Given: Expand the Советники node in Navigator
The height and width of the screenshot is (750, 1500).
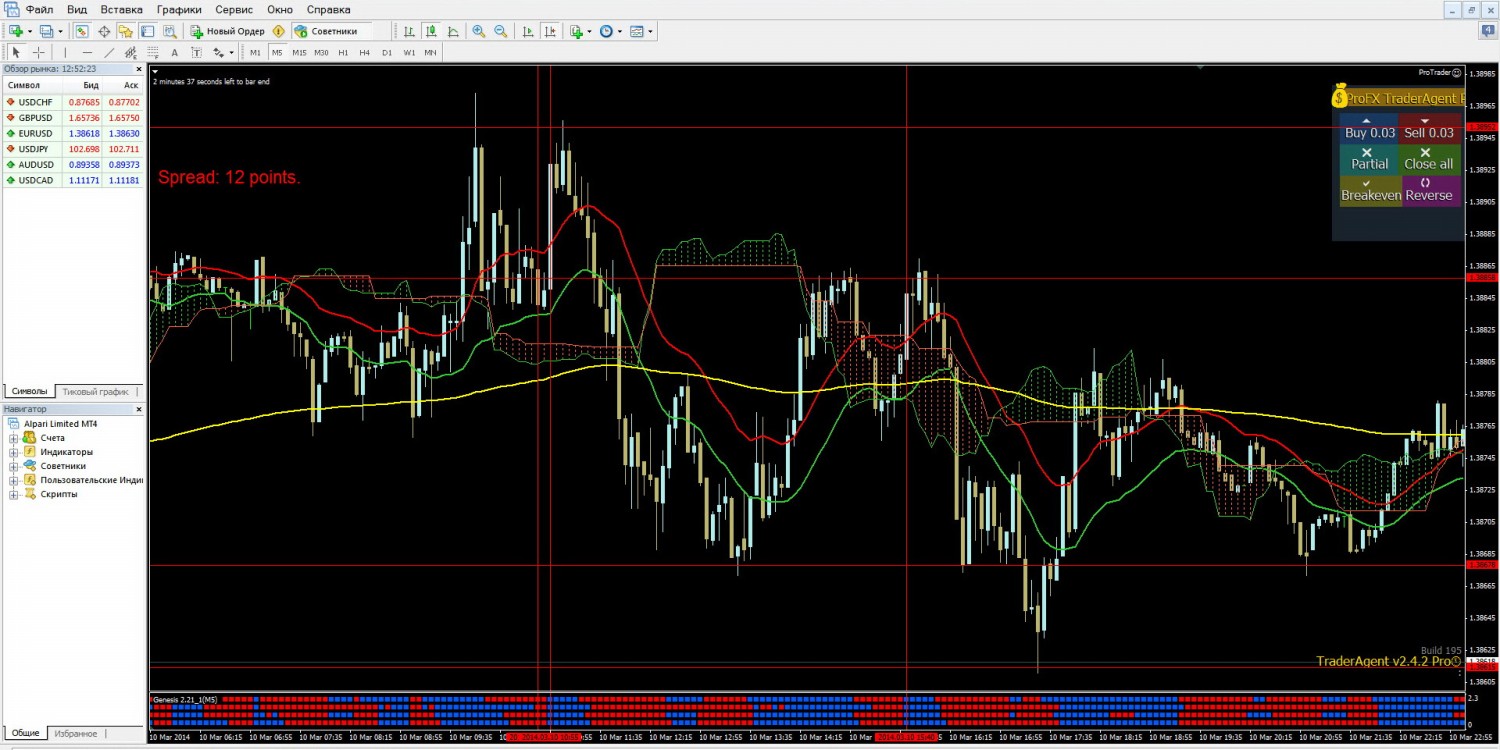Looking at the screenshot, I should point(15,466).
